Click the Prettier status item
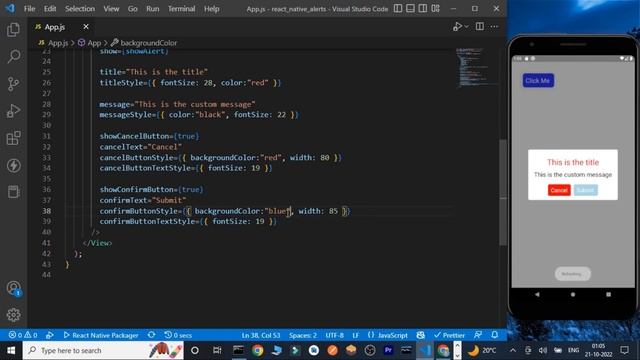 tap(449, 335)
